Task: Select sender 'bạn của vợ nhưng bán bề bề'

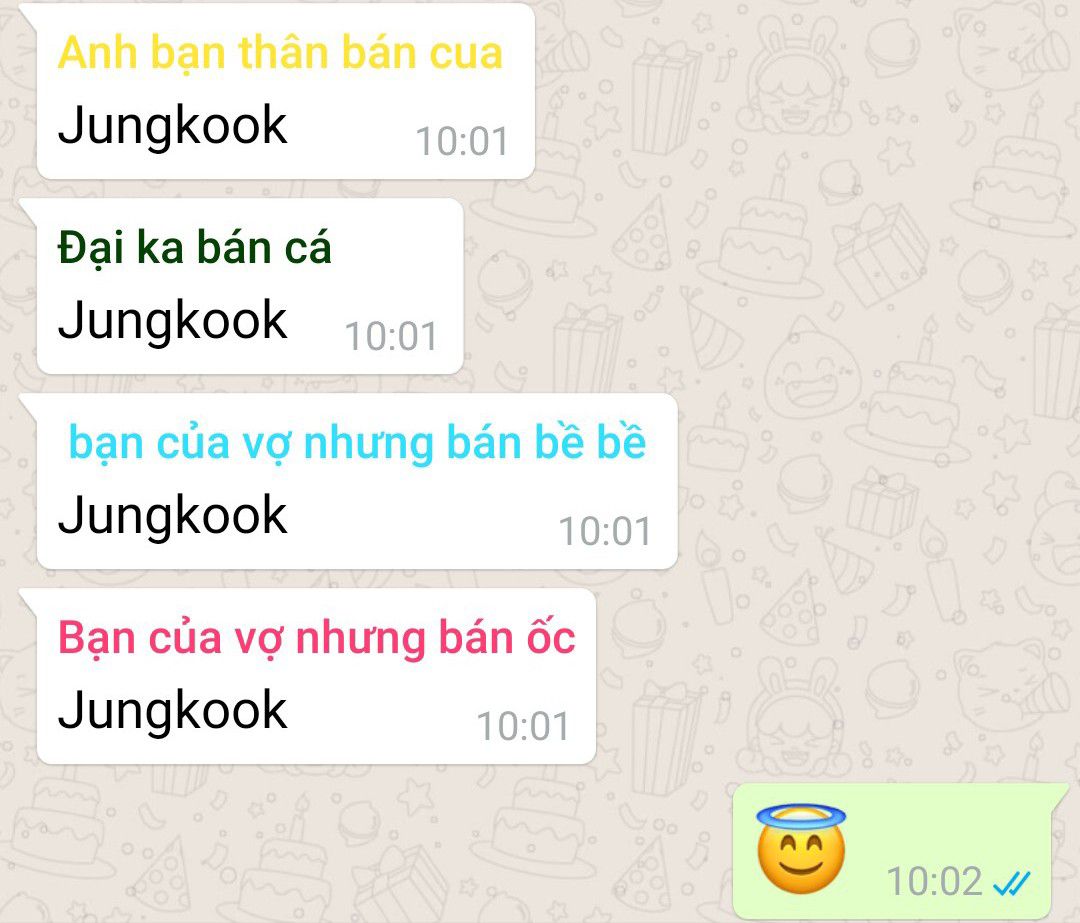Action: 357,443
